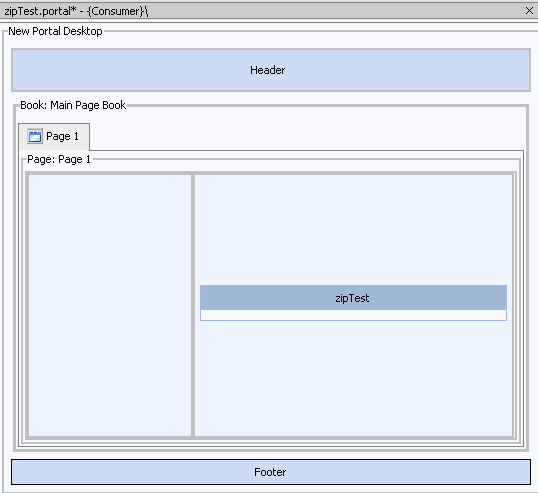
Task: Select the Header area of the portal desktop
Action: (x=271, y=70)
